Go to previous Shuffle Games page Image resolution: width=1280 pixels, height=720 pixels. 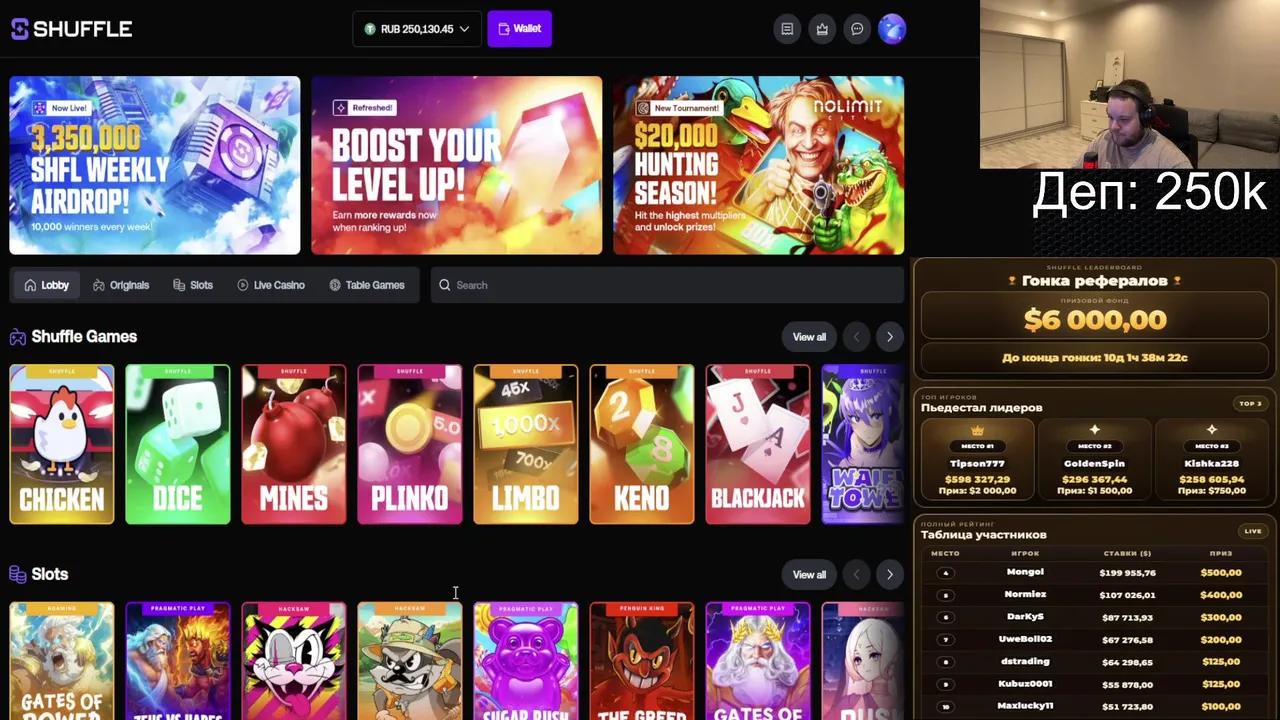point(856,337)
